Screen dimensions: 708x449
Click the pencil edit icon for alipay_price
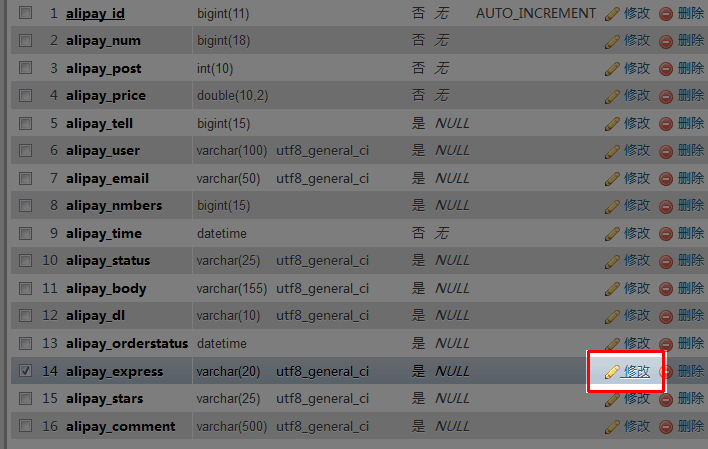click(612, 96)
